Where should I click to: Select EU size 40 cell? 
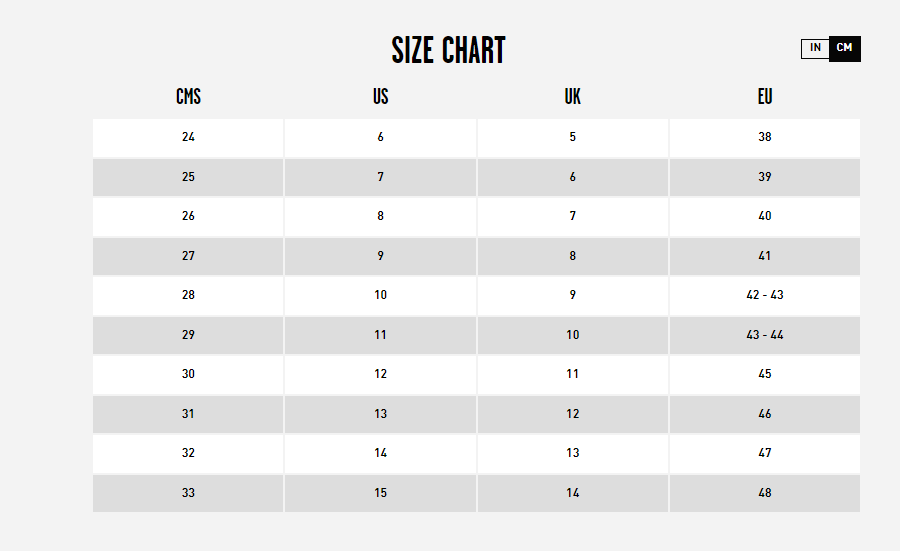pyautogui.click(x=765, y=217)
